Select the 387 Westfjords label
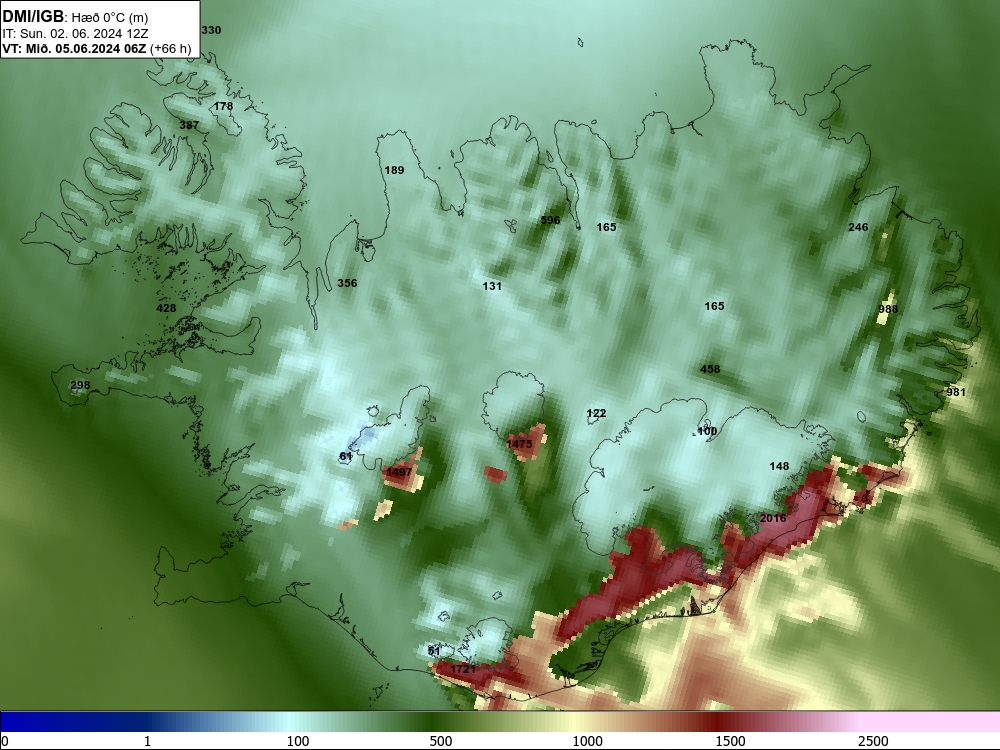This screenshot has width=1000, height=750. [x=189, y=125]
